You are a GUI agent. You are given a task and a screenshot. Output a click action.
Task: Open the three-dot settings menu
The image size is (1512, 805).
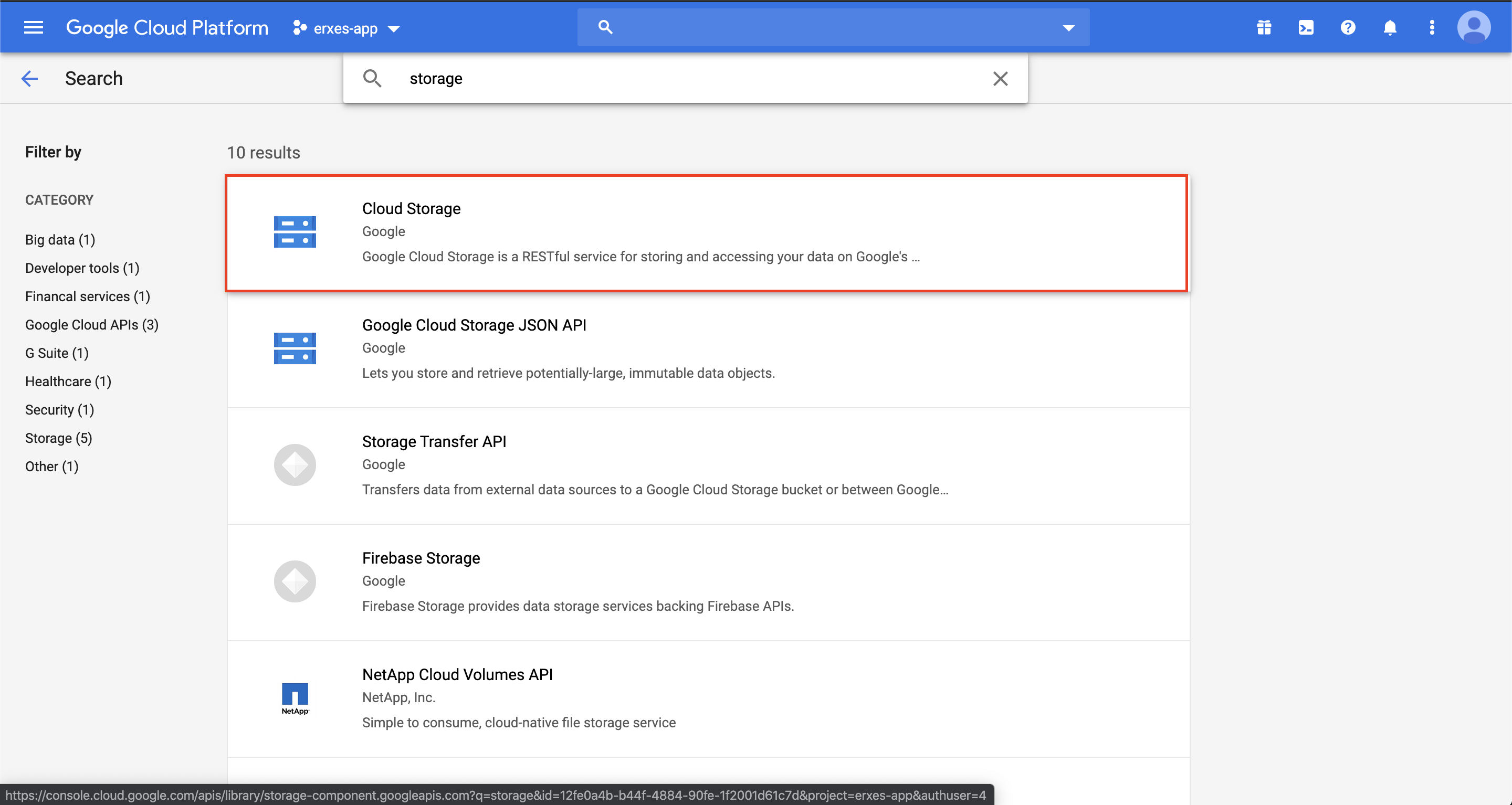[1432, 28]
